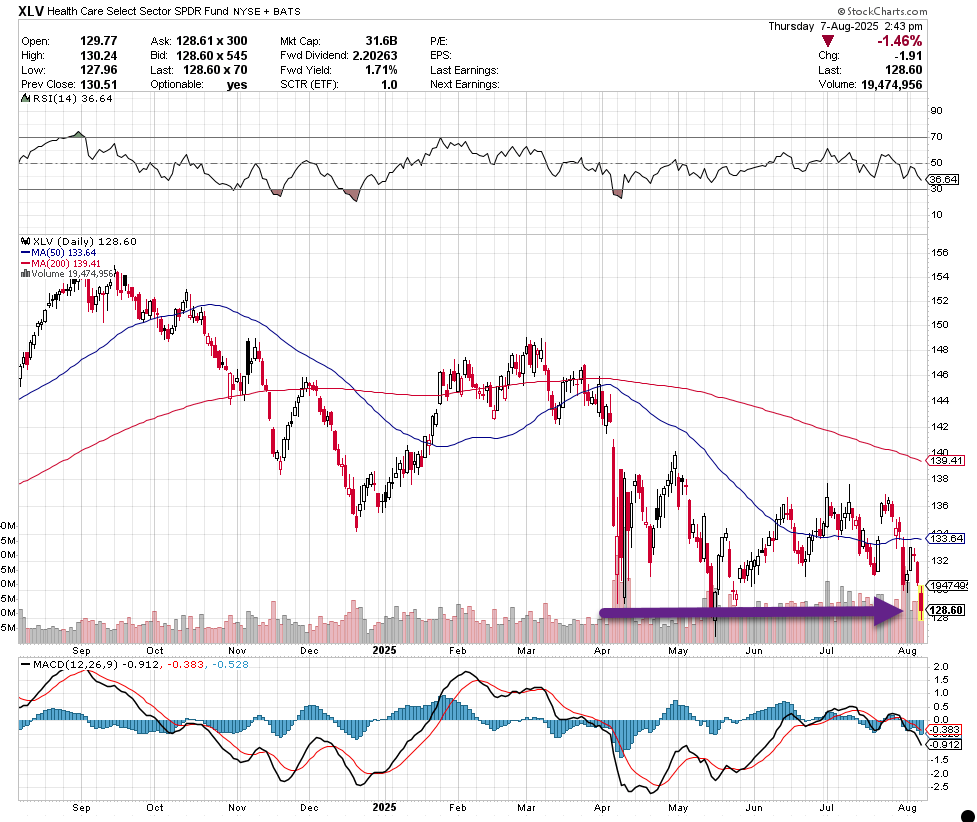
Task: Click the SCTR (ETF) value 1.0
Action: pos(389,84)
